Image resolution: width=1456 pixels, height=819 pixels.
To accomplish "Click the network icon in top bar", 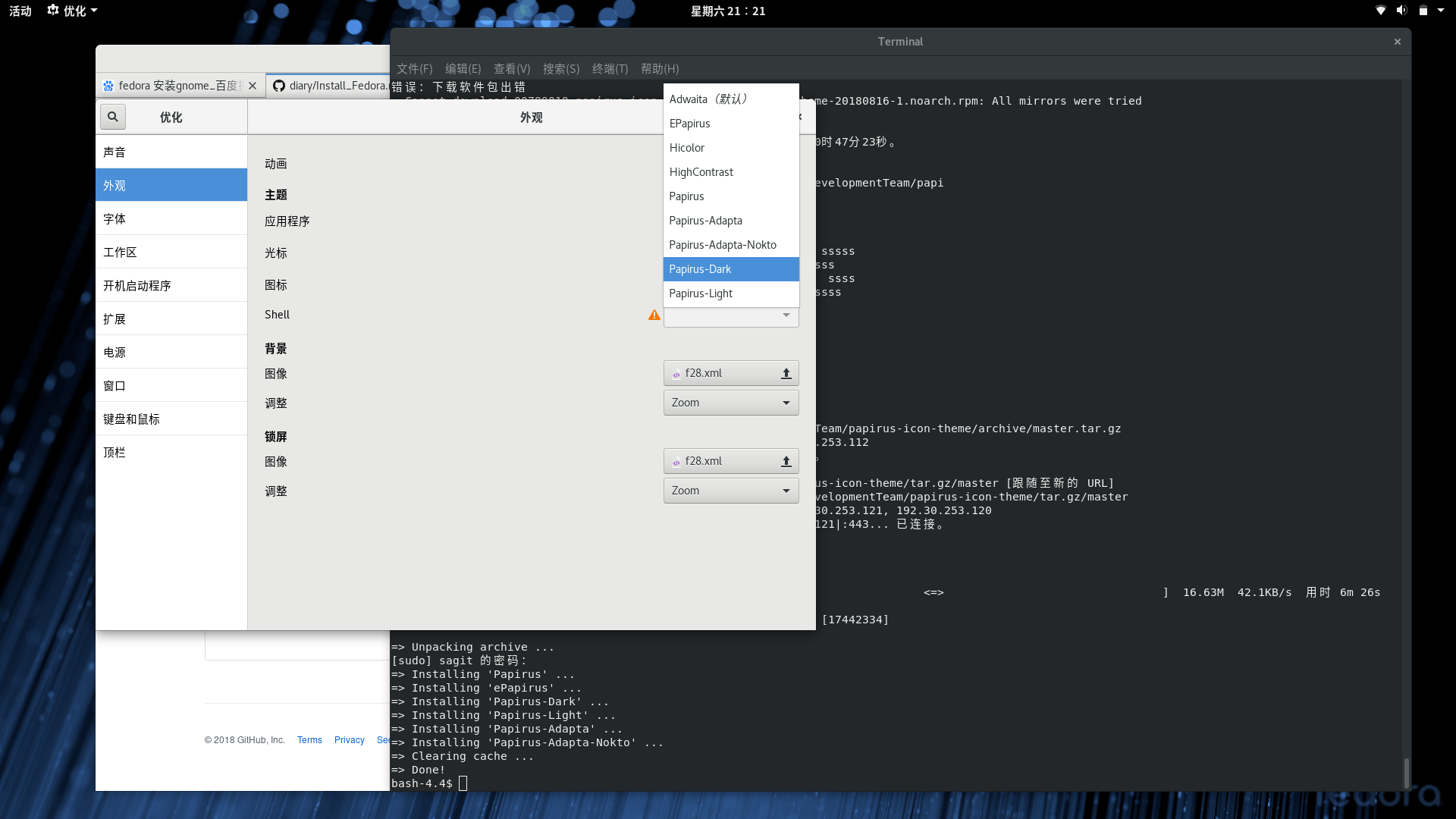I will pos(1380,11).
